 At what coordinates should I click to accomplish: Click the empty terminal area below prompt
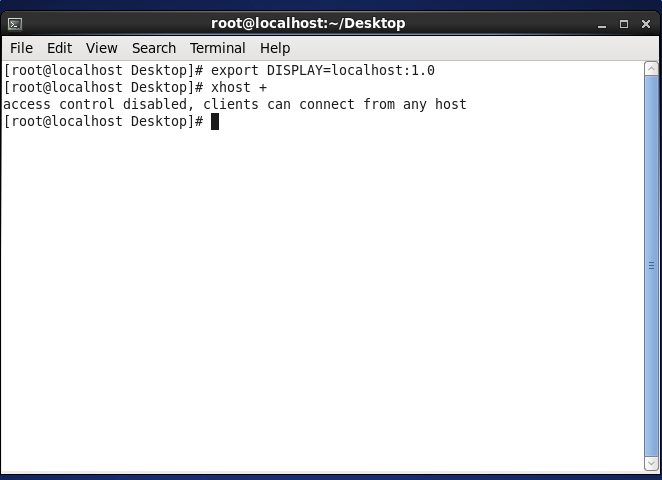pos(320,300)
